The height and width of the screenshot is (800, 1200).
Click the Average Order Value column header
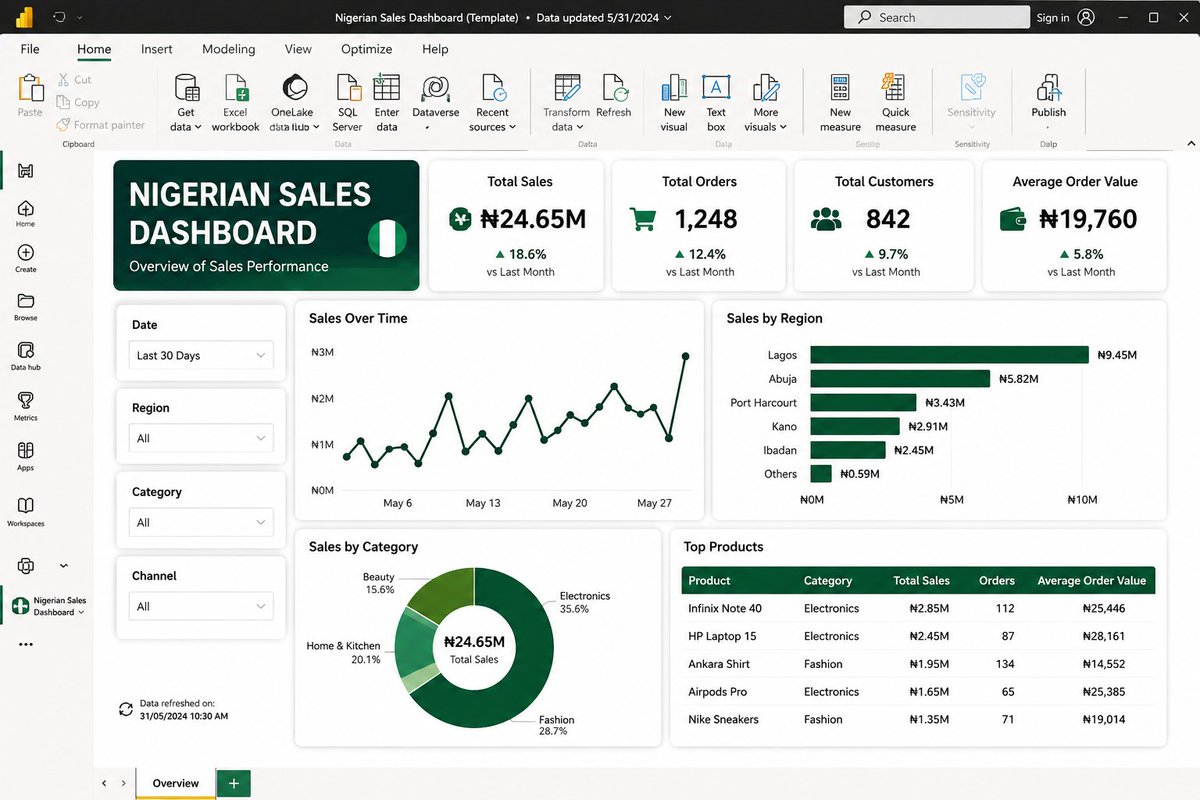pos(1092,580)
